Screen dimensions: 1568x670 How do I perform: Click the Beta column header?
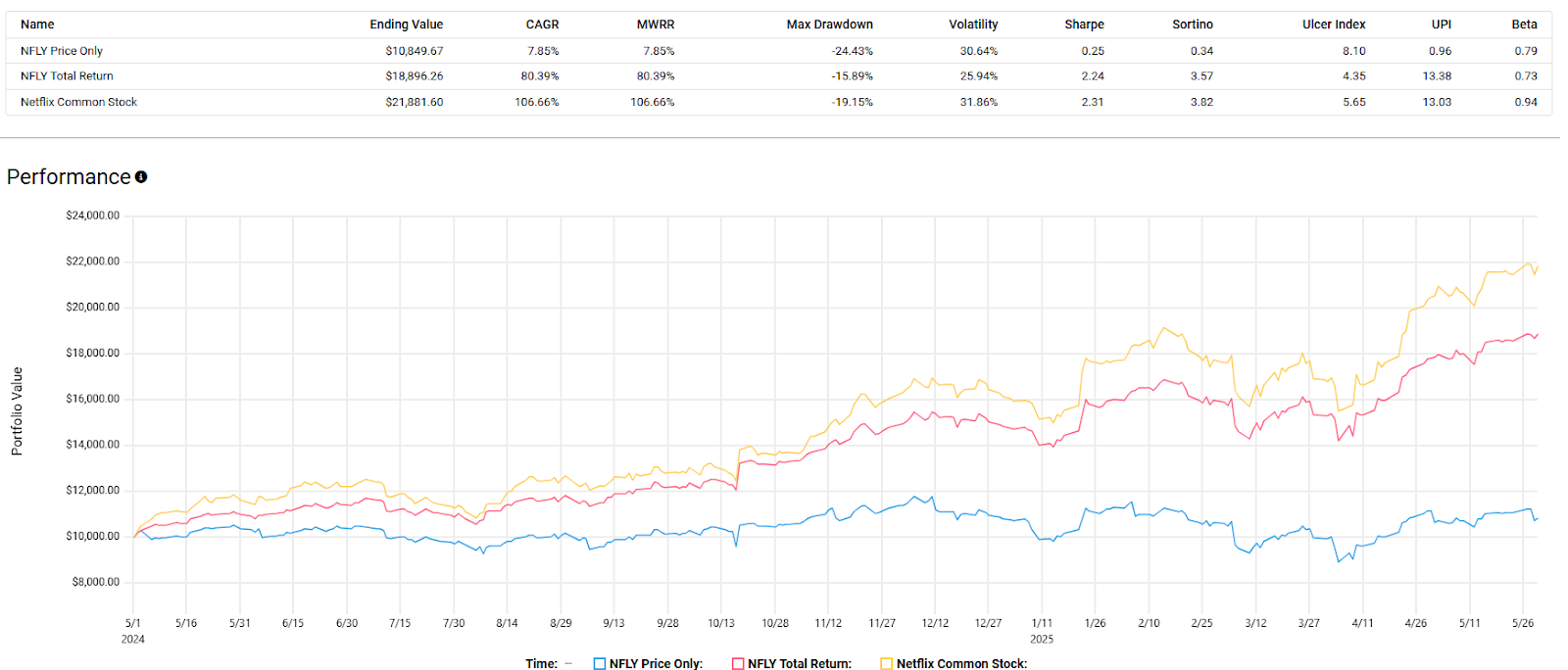point(1525,24)
